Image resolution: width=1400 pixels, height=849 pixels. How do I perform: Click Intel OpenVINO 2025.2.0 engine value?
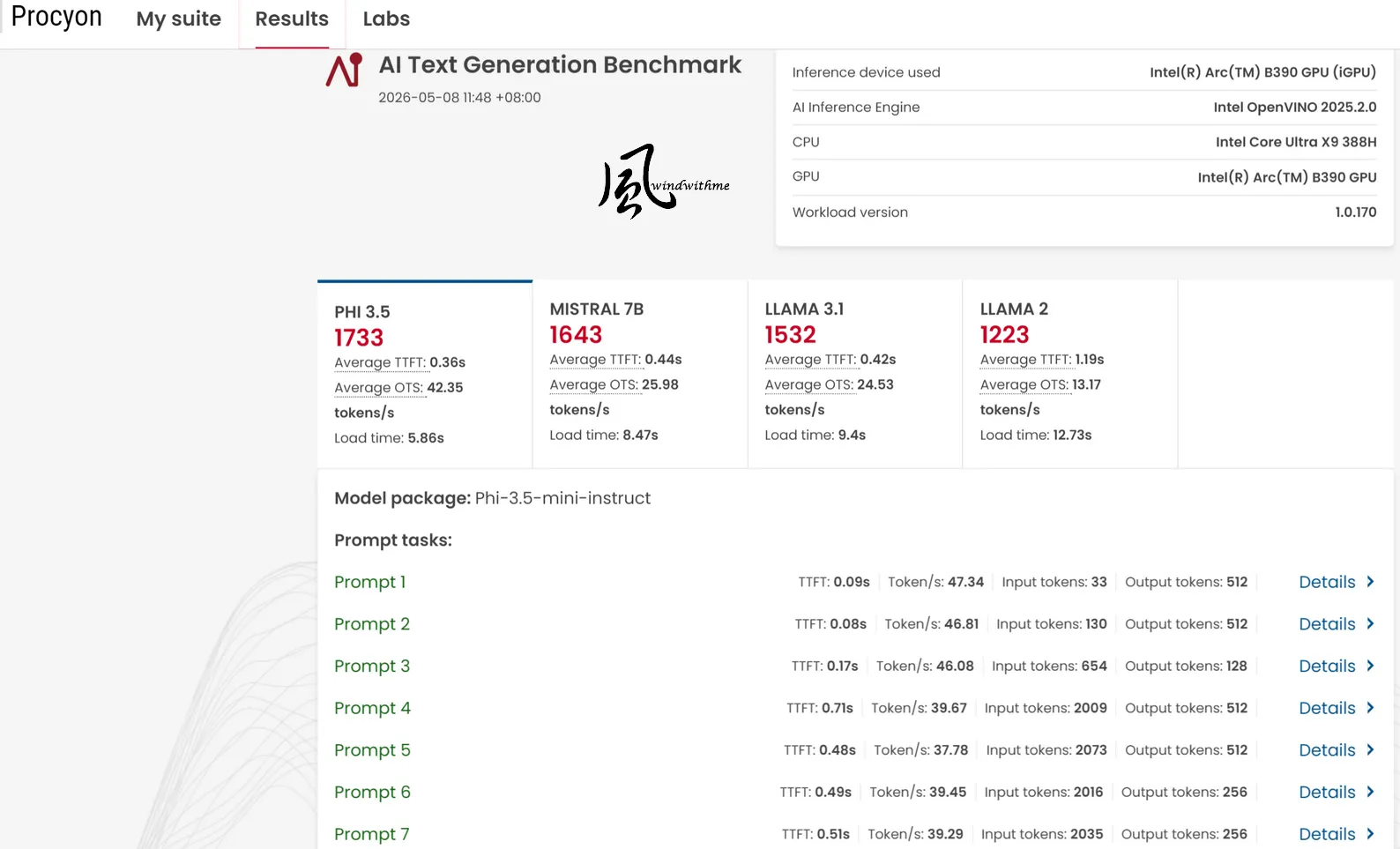click(1294, 108)
